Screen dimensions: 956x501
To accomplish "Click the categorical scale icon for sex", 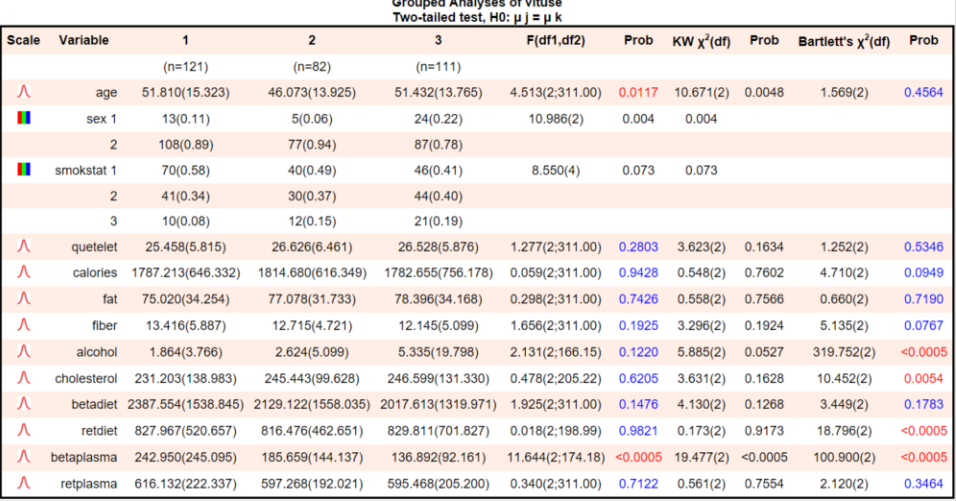I will click(x=24, y=119).
